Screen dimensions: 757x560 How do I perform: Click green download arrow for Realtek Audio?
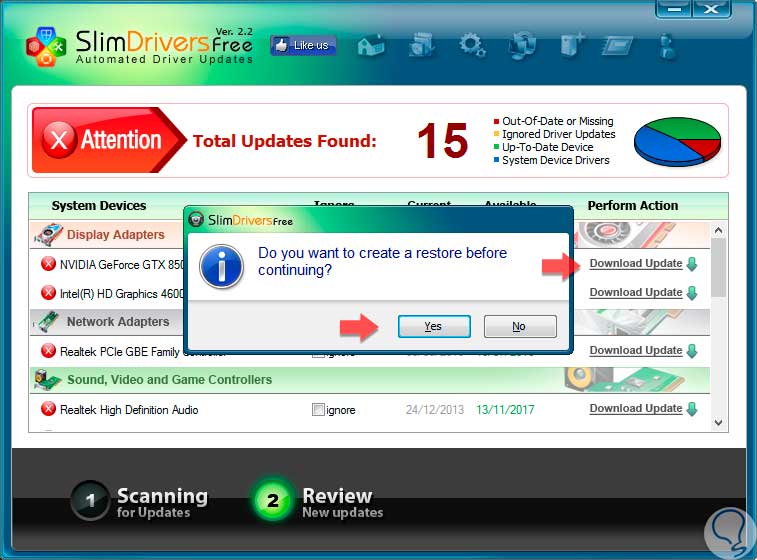[692, 409]
